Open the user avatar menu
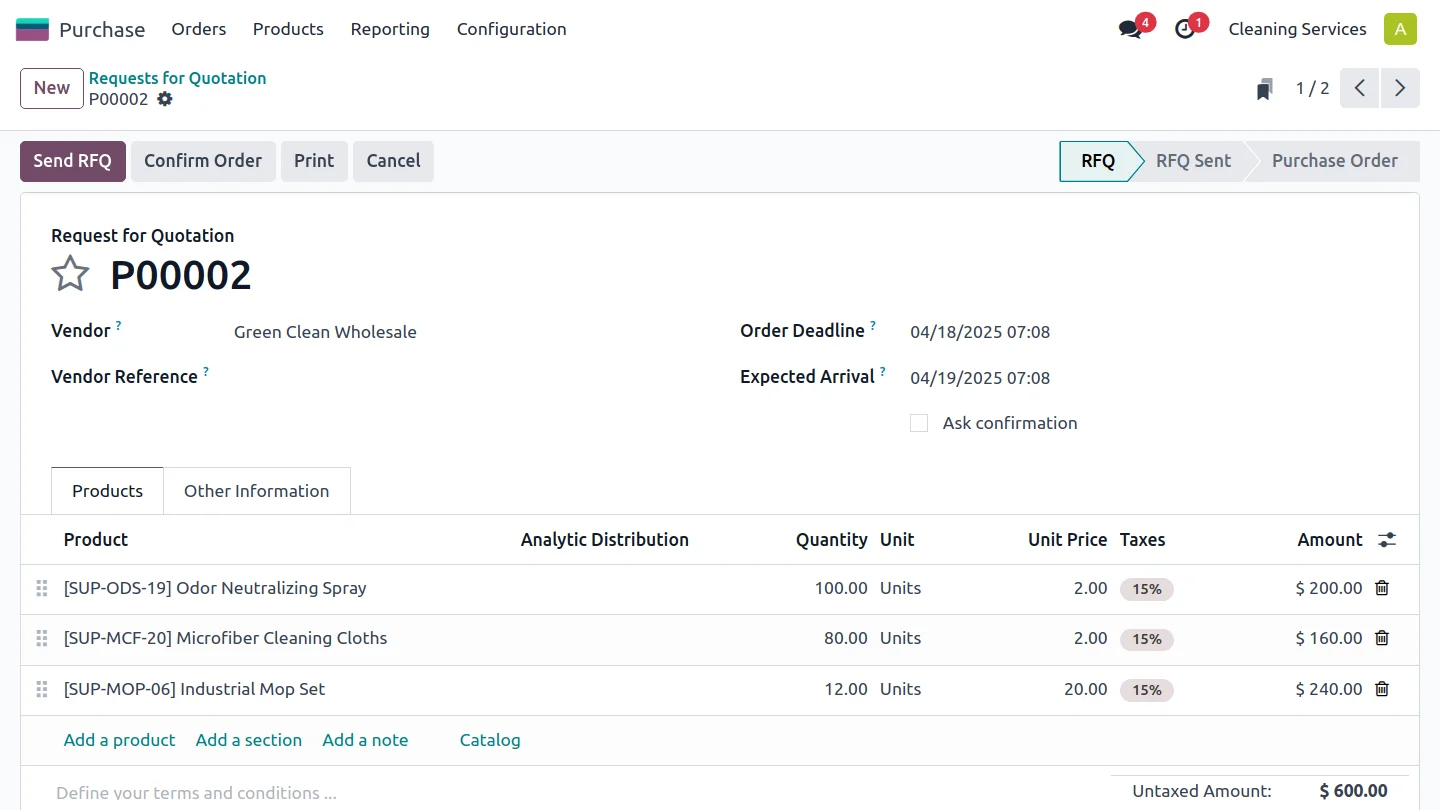 1400,29
